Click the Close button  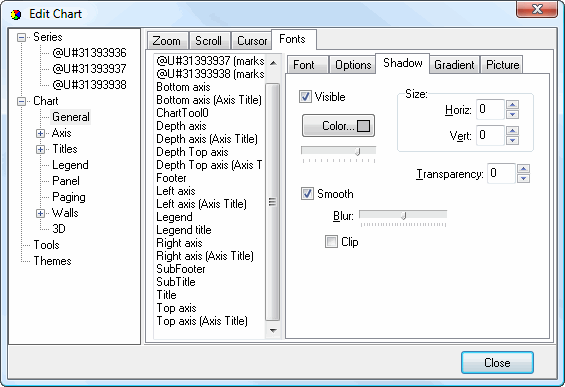(497, 362)
